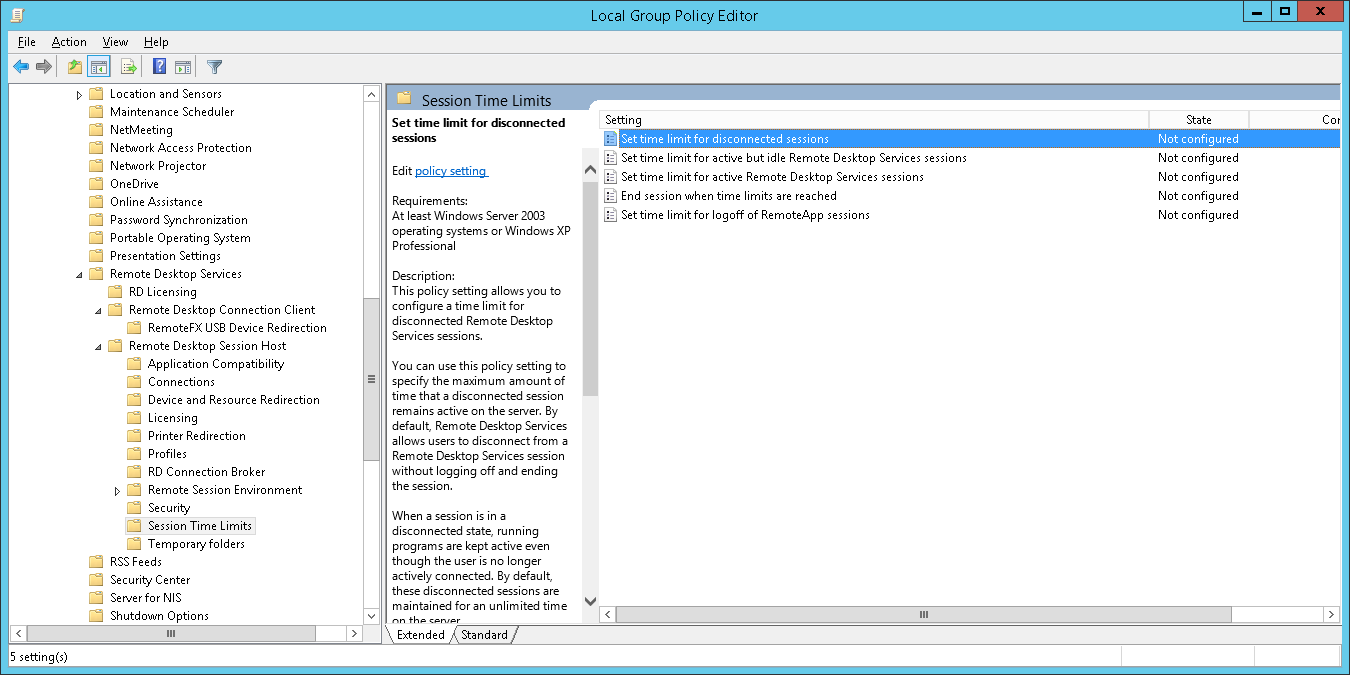Sort the list by the Setting column header
This screenshot has height=675, width=1350.
pos(874,120)
